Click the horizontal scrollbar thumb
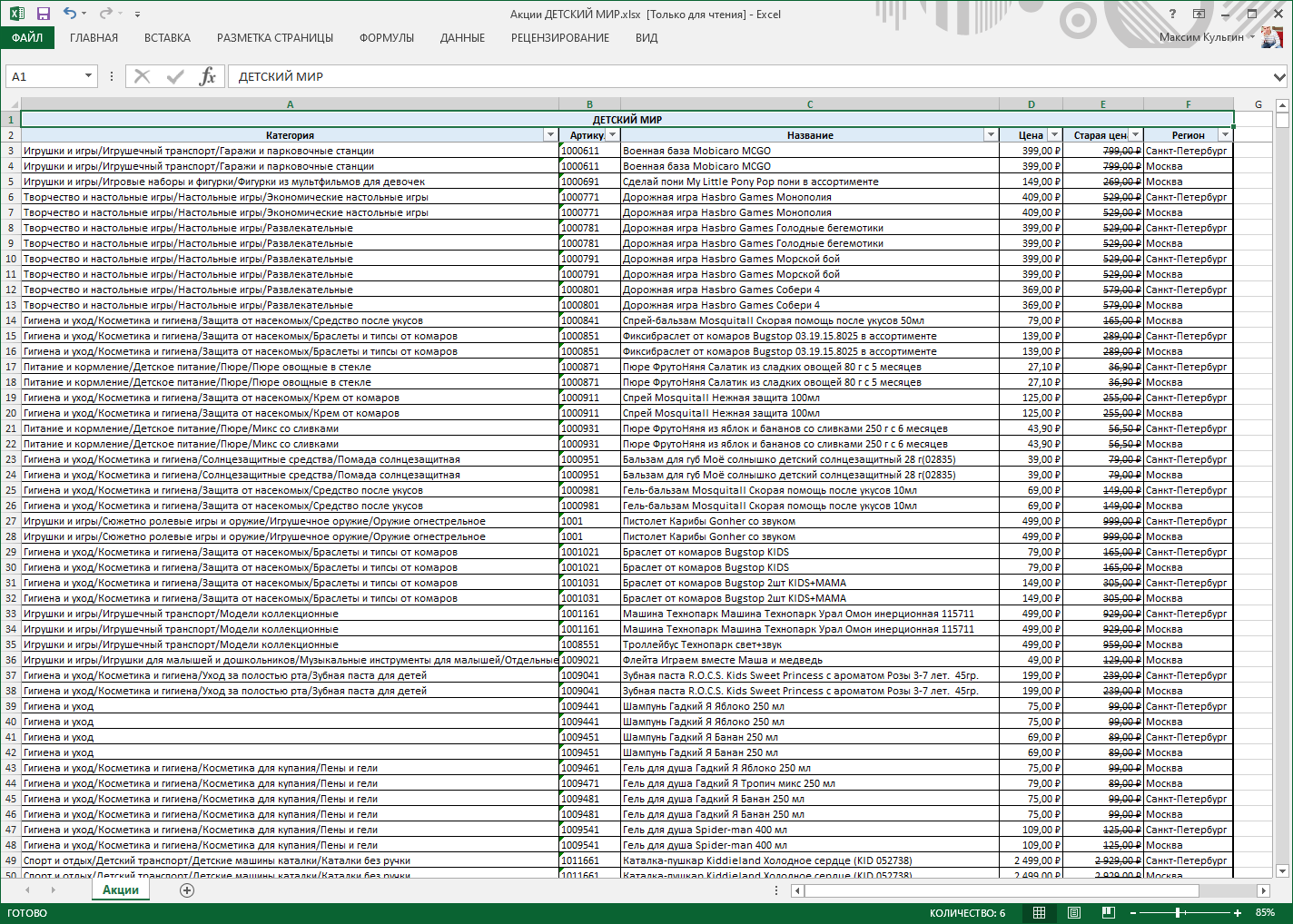 click(x=1002, y=890)
